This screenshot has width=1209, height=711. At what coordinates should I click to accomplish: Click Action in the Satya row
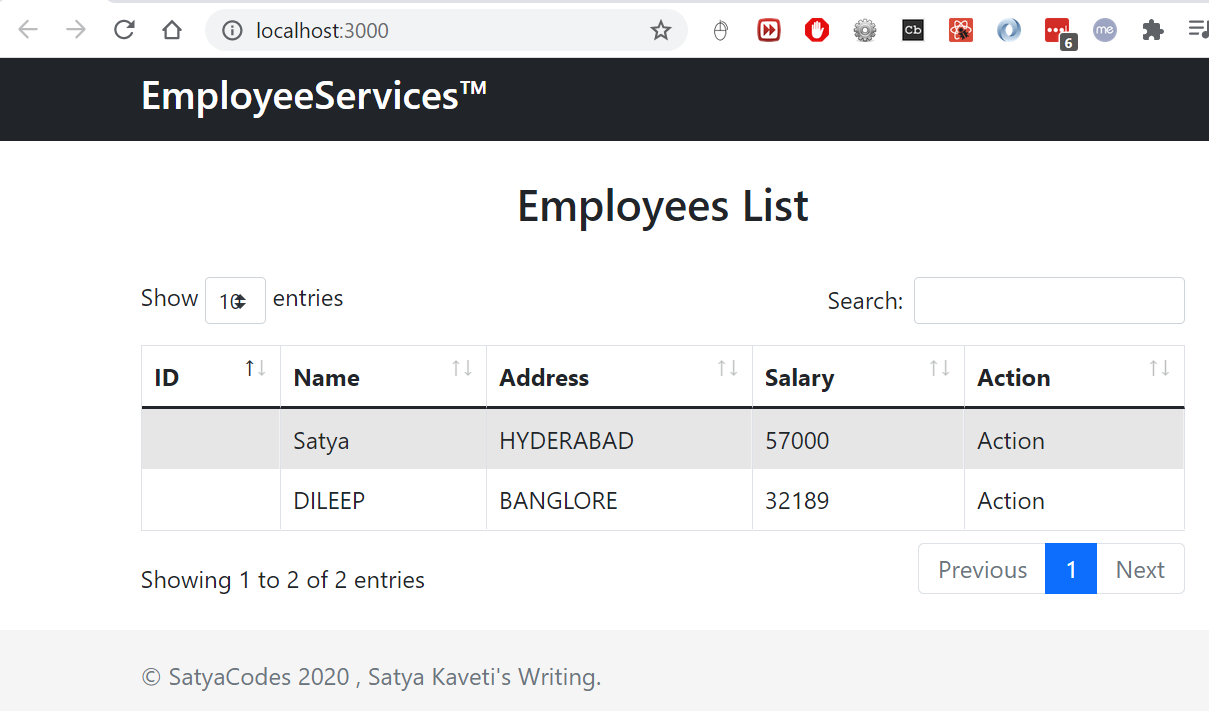[x=1011, y=441]
